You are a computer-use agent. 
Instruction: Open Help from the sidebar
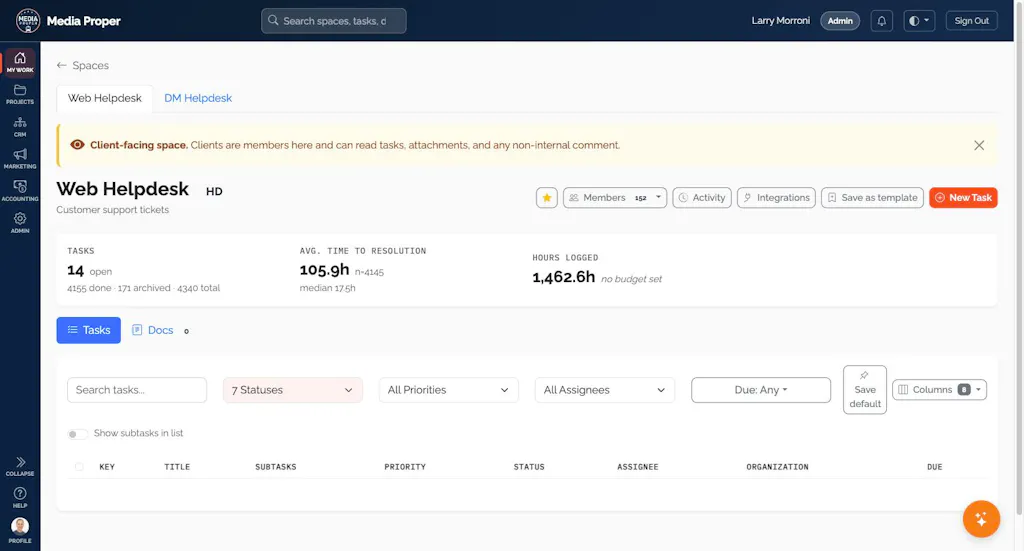click(x=20, y=498)
